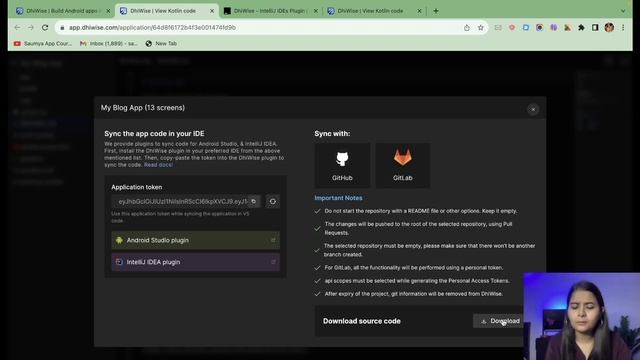
Task: Open the tab search dropdown chevron
Action: (x=623, y=11)
